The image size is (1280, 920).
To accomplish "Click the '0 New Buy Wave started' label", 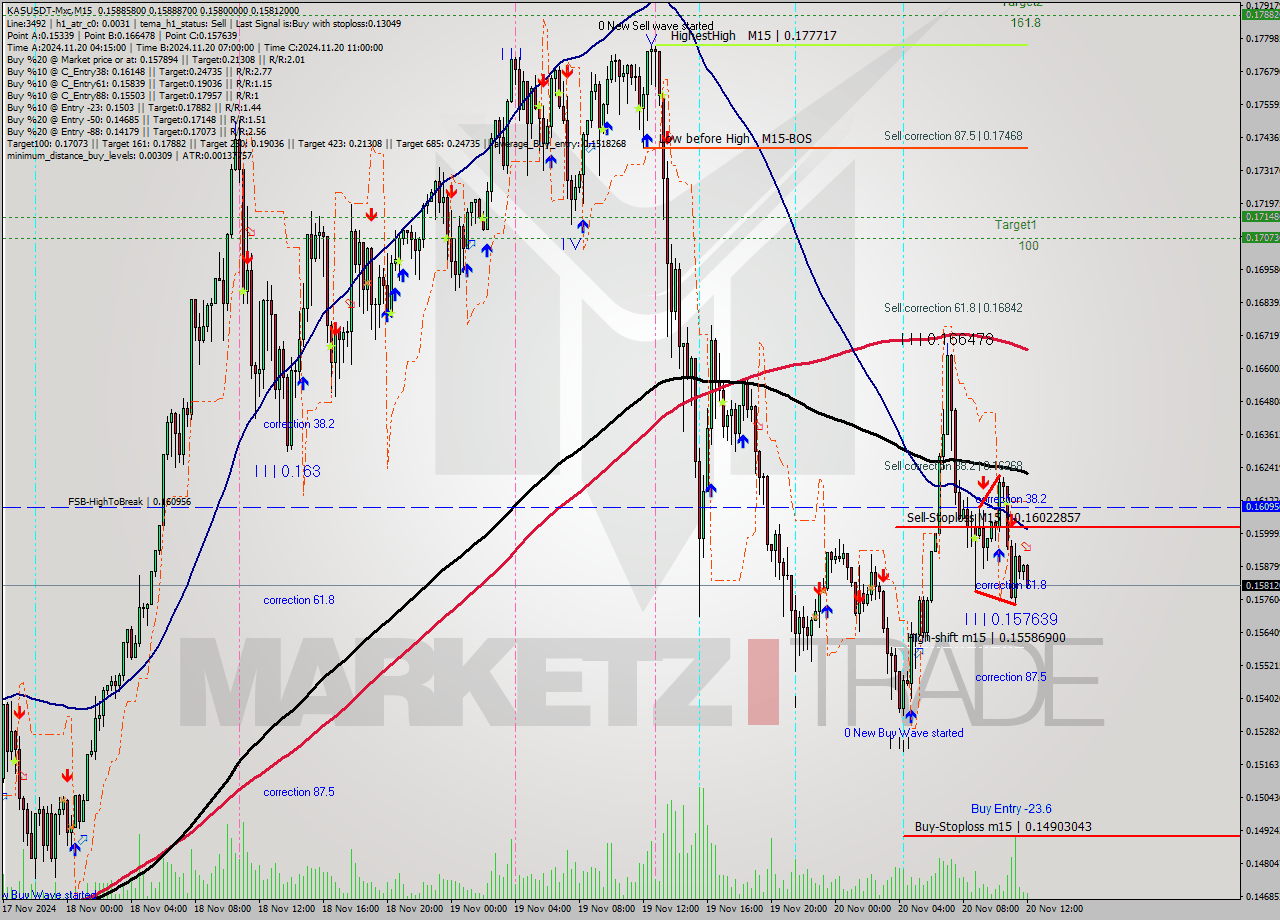I will (x=904, y=733).
